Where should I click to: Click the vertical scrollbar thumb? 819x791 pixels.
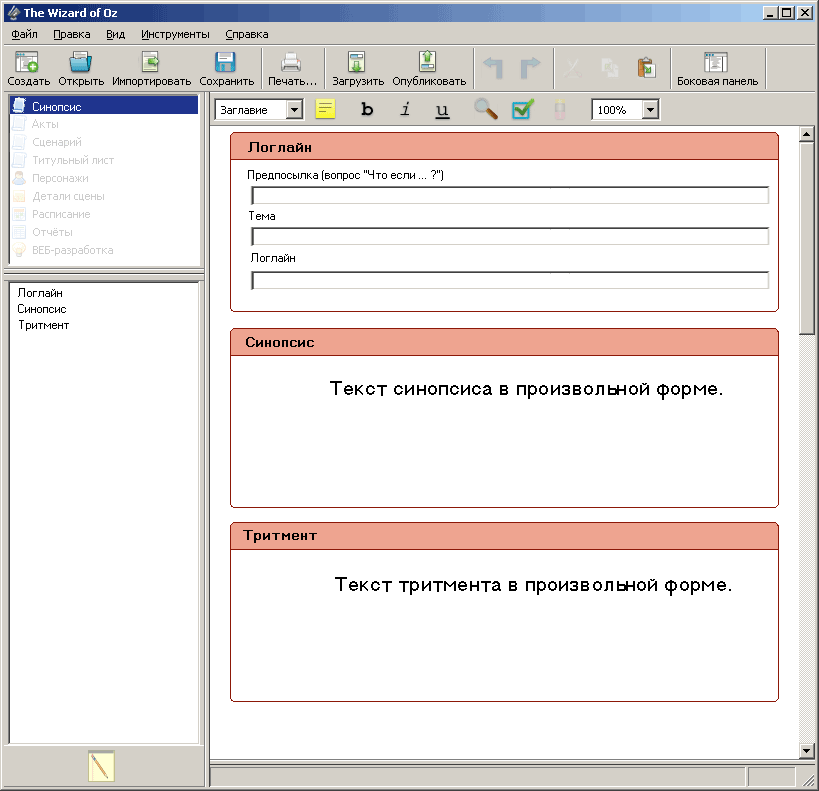[806, 238]
